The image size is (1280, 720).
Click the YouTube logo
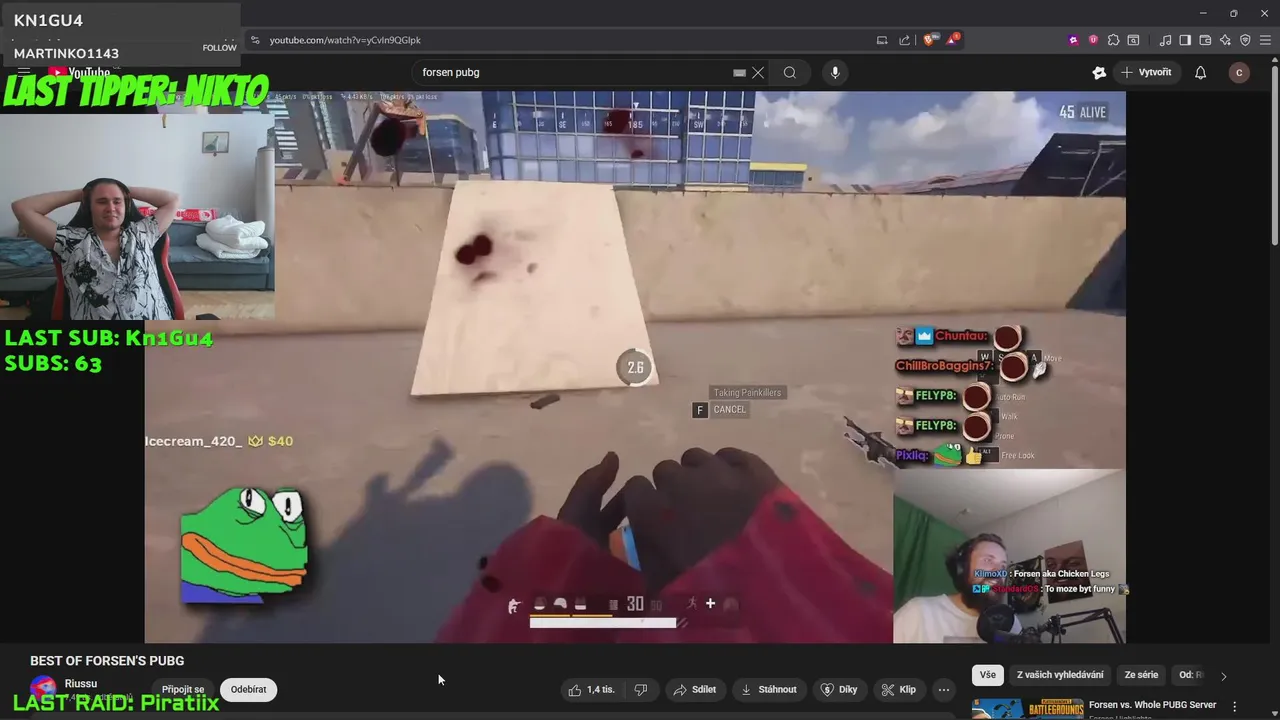(78, 72)
